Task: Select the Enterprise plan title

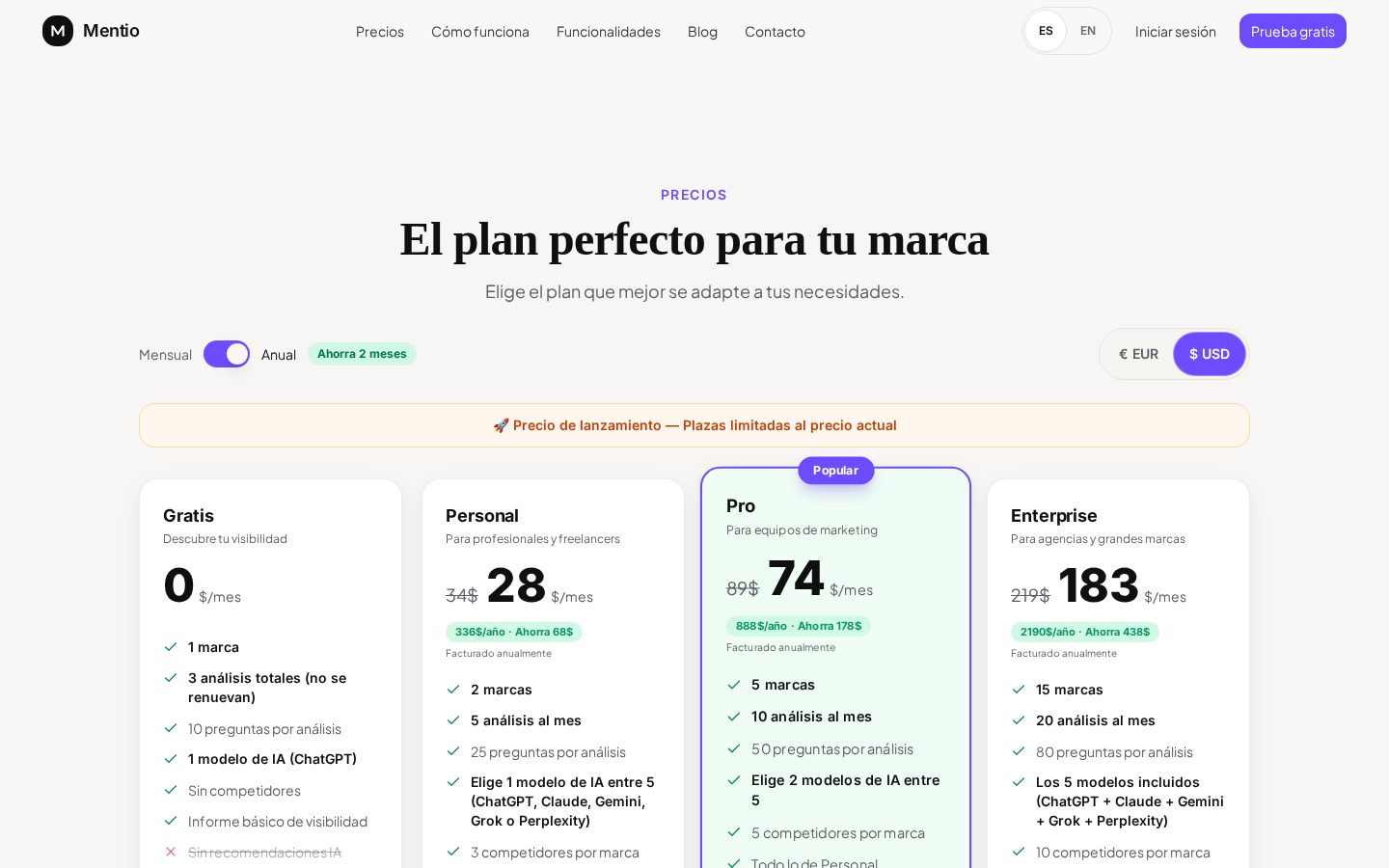Action: tap(1053, 516)
